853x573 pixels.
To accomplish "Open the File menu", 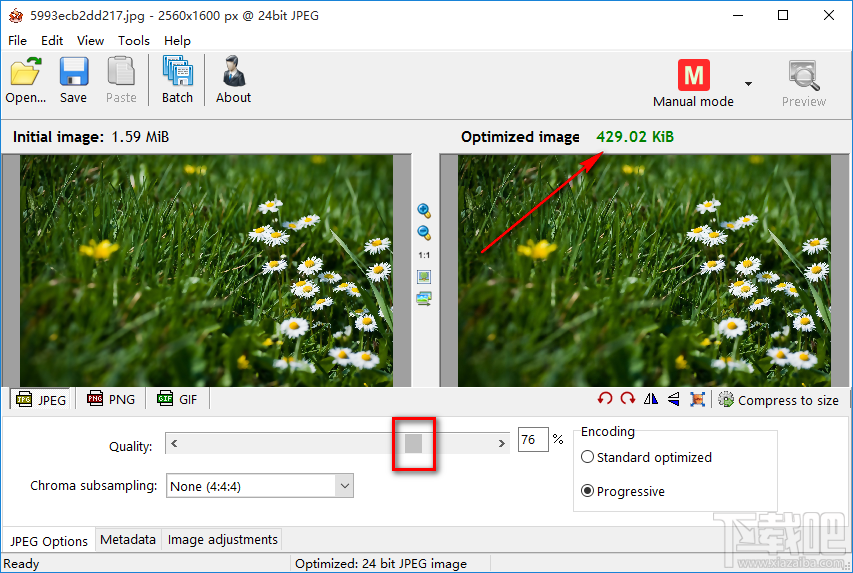I will click(x=17, y=41).
